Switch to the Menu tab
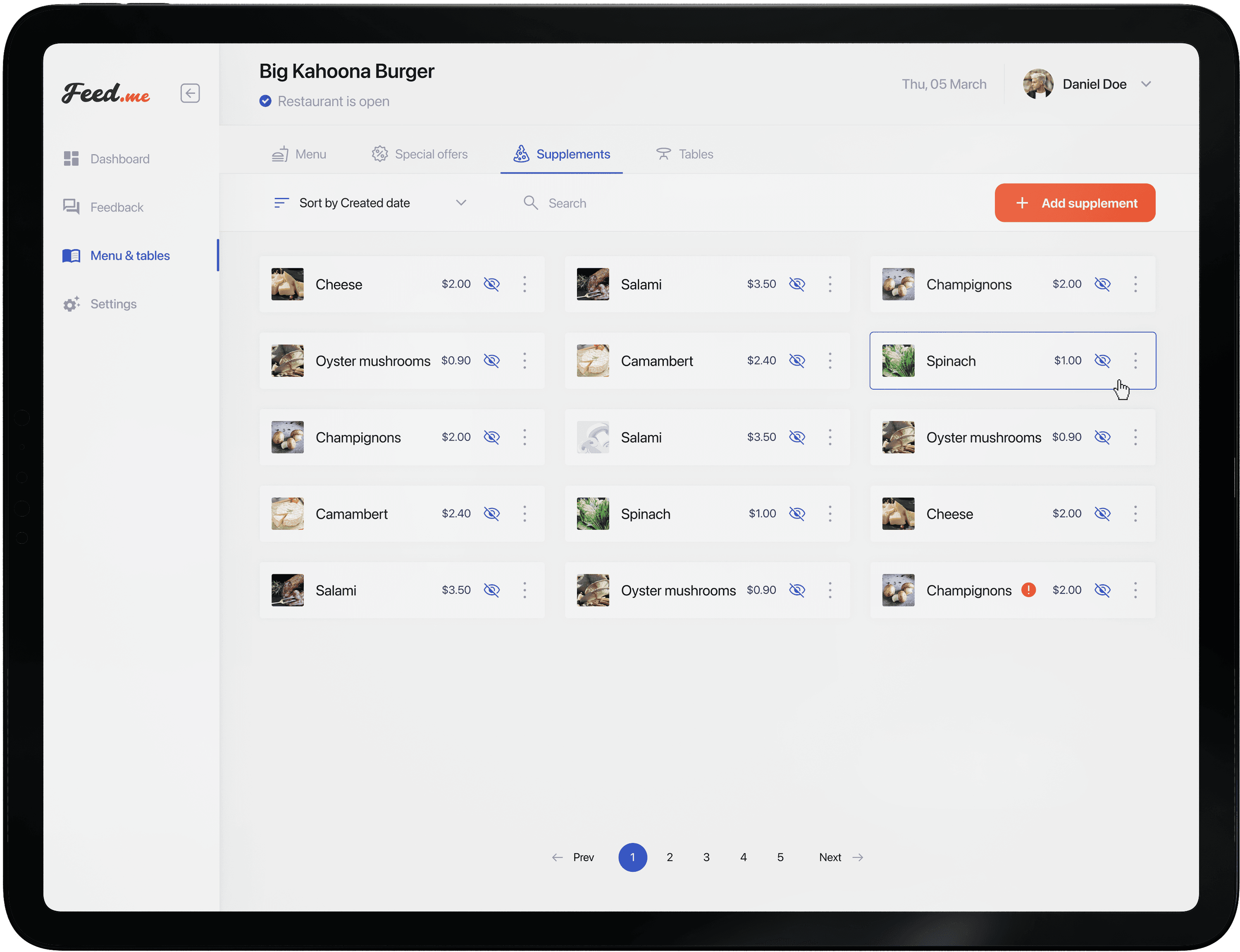The width and height of the screenshot is (1240, 952). point(299,154)
